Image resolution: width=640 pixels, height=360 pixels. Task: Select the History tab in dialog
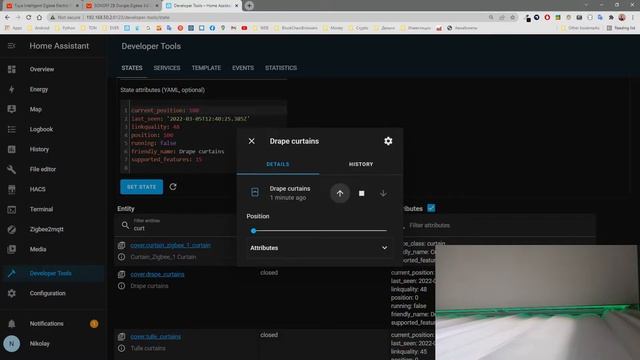coord(361,164)
